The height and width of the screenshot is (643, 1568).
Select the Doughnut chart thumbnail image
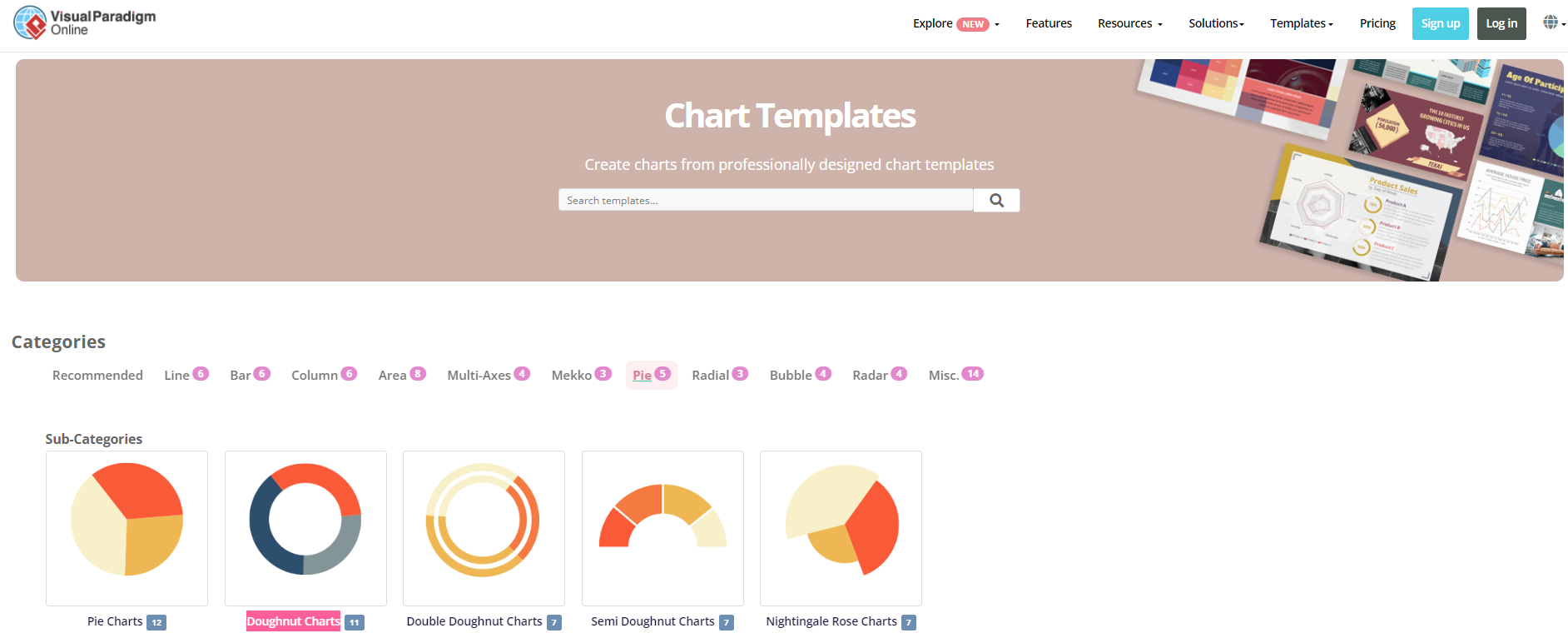pos(305,528)
